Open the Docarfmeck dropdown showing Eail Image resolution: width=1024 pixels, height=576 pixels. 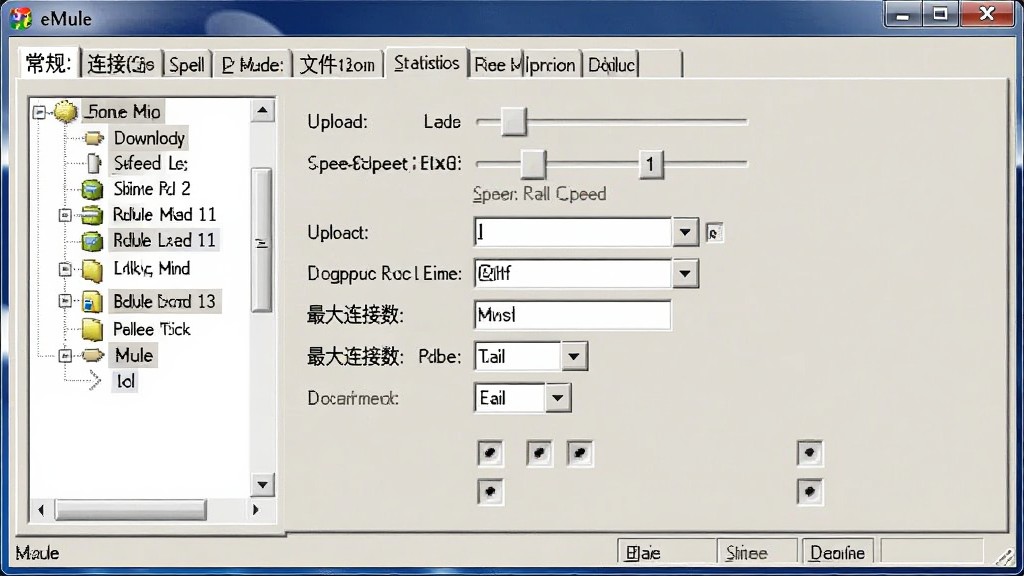coord(558,398)
